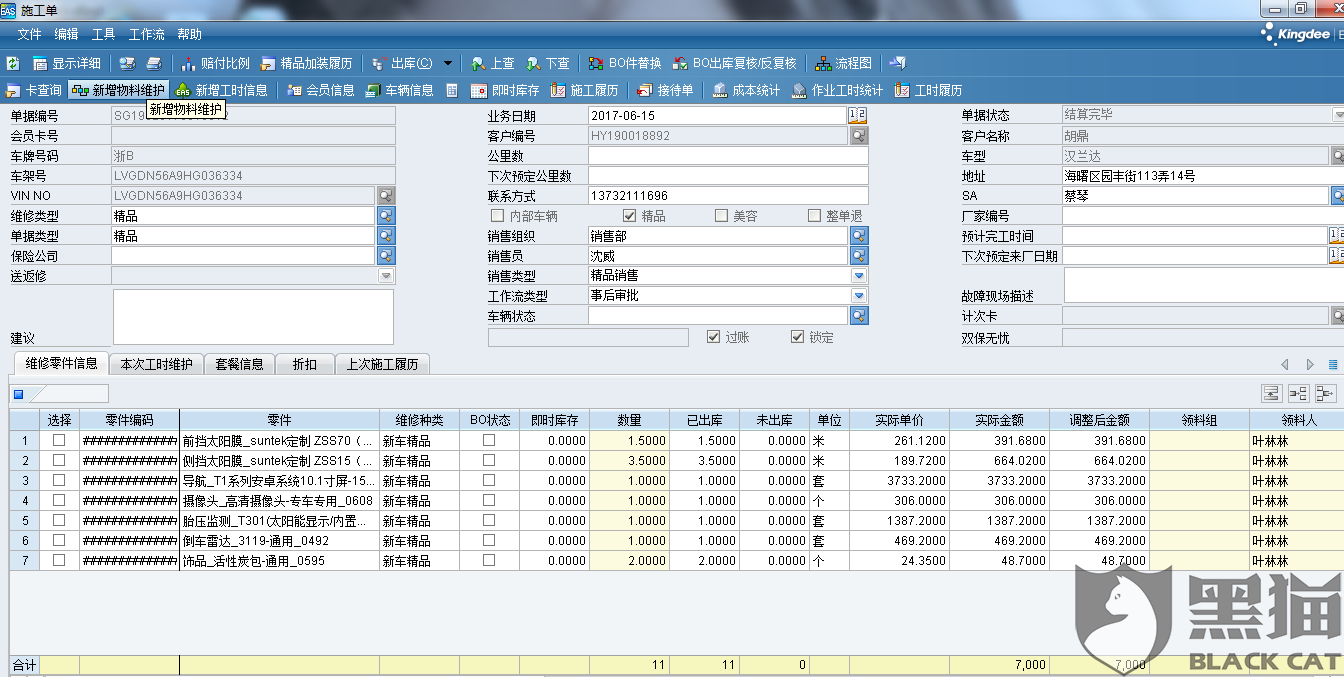This screenshot has height=677, width=1344.
Task: Switch to the 套餐信息 tab
Action: click(240, 364)
